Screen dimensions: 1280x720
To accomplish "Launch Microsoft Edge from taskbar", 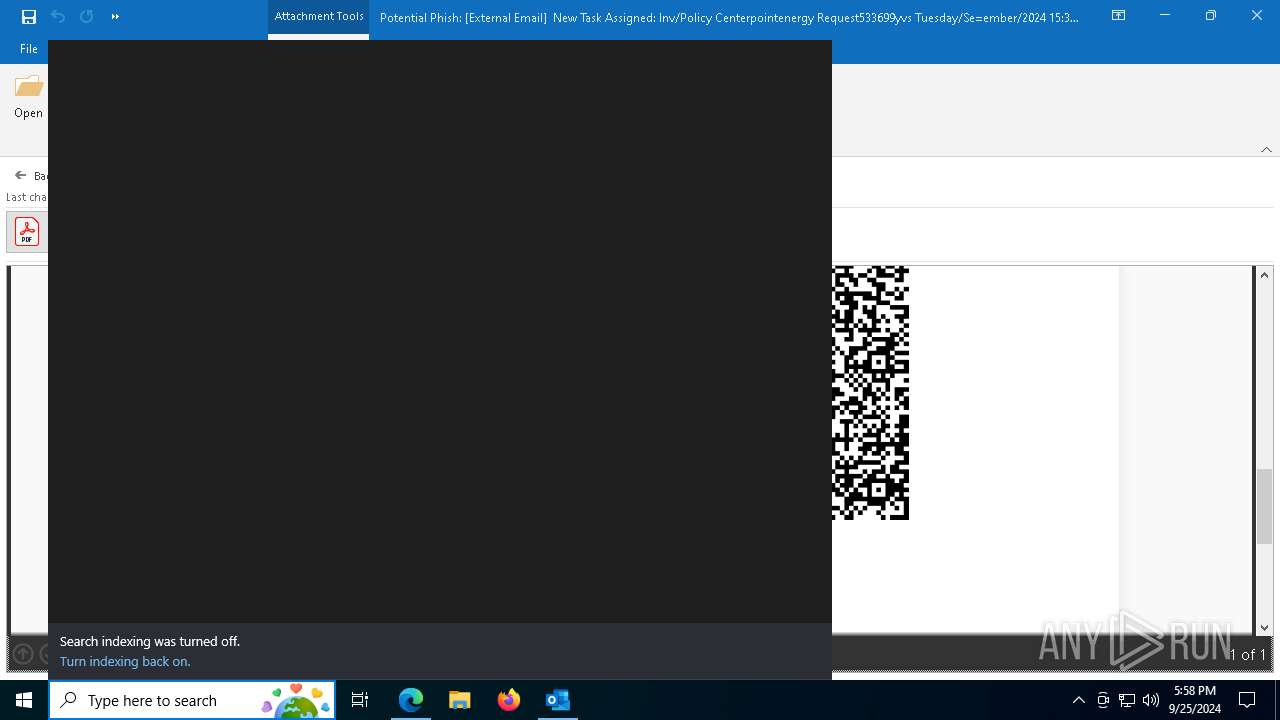I will coord(411,700).
